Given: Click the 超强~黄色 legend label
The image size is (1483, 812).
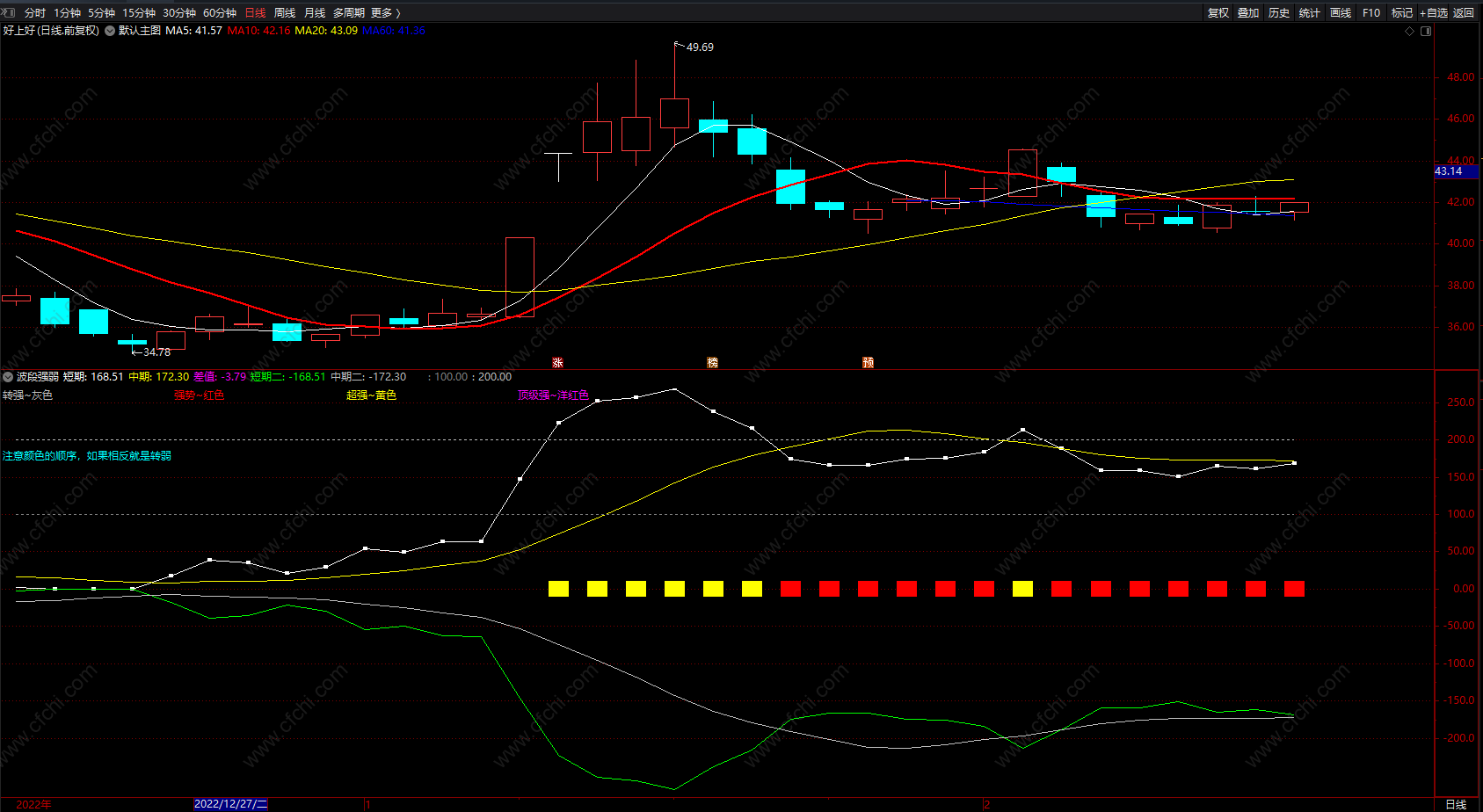Looking at the screenshot, I should click(371, 395).
